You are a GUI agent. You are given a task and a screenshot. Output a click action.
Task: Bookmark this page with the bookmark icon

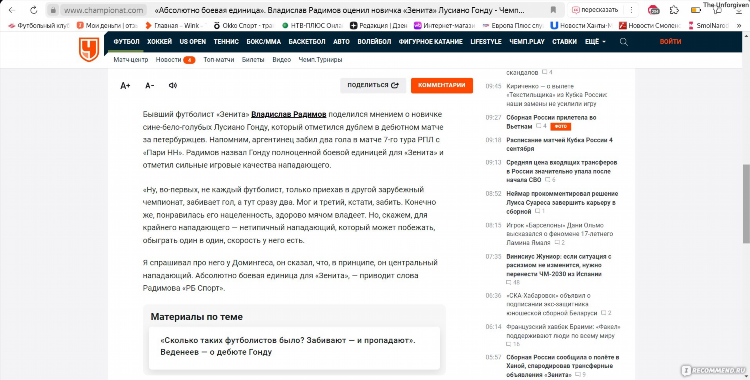point(553,10)
